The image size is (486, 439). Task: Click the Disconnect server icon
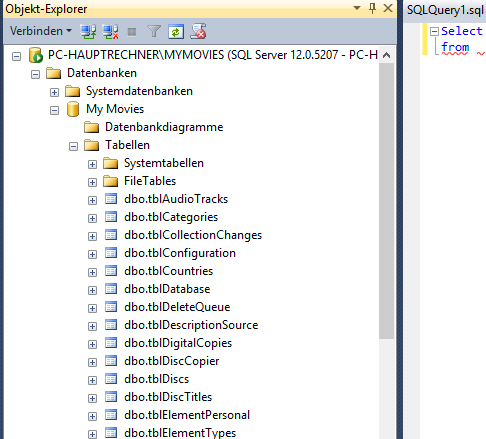point(110,32)
